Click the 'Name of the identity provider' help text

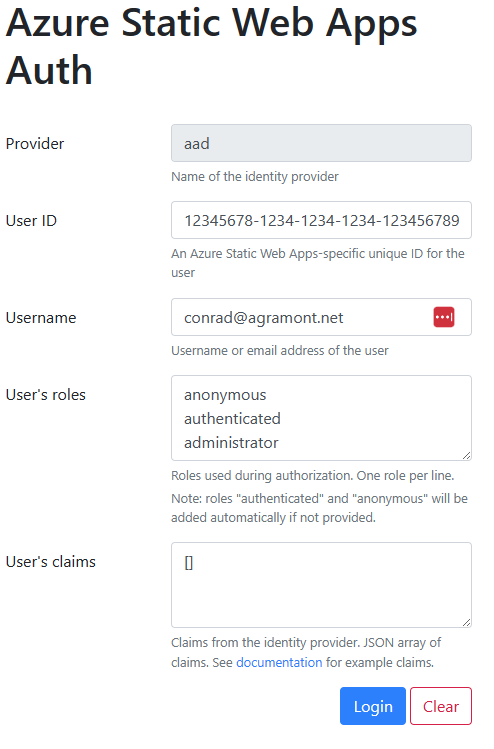(x=255, y=177)
